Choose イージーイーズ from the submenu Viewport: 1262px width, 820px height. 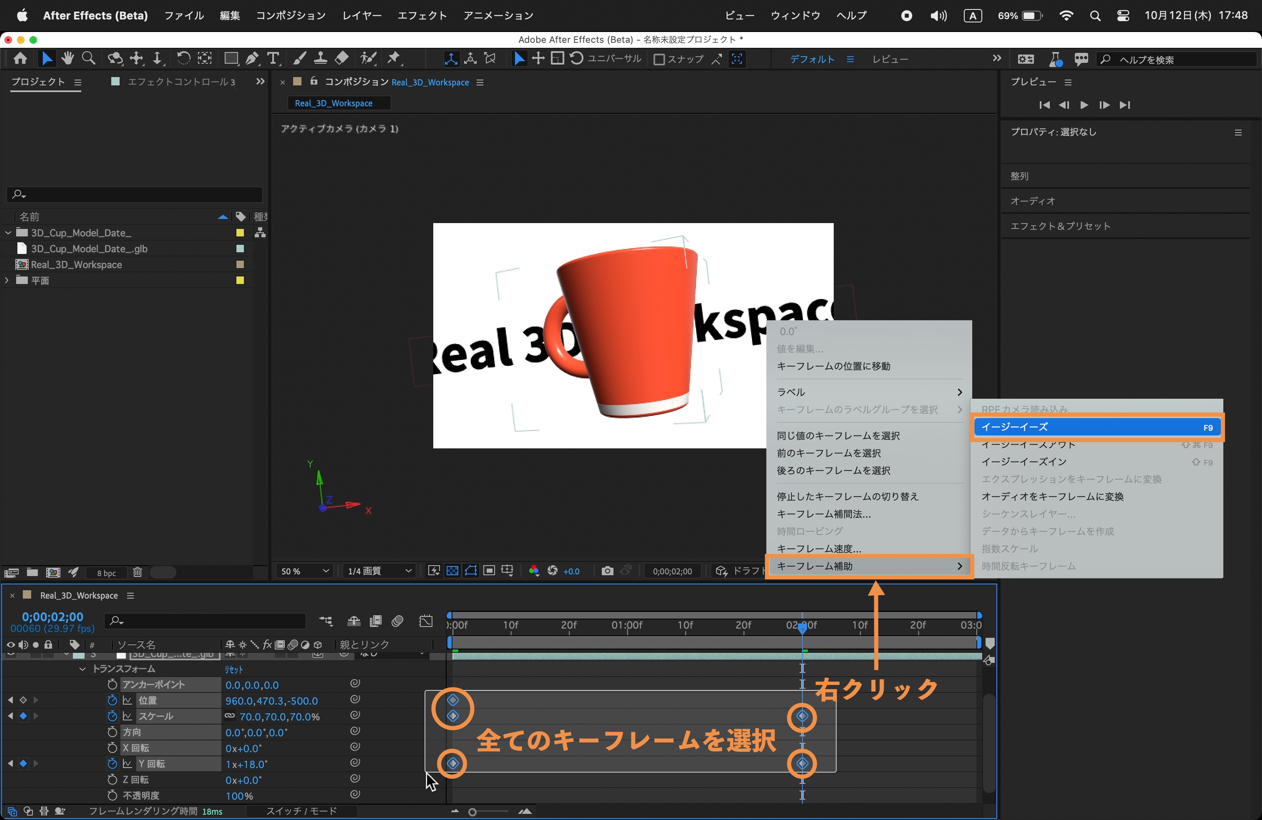point(1096,427)
